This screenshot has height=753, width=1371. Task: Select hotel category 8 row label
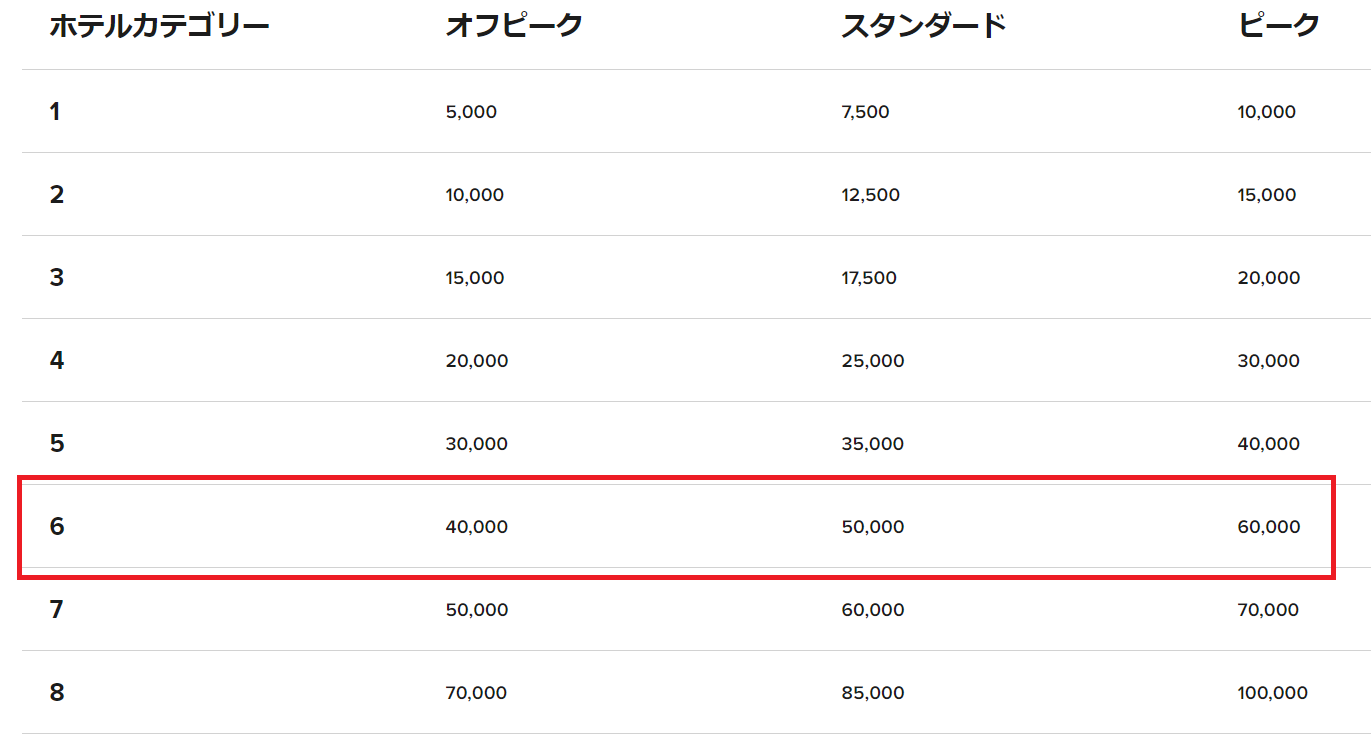57,693
